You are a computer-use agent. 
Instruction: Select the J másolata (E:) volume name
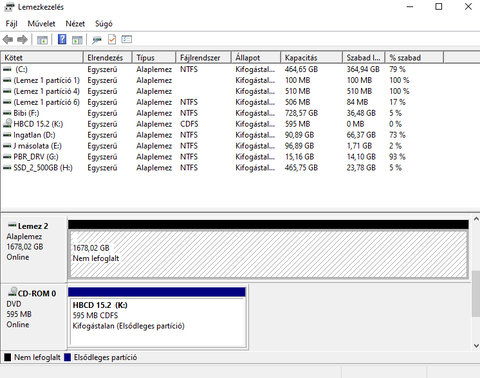pos(37,146)
